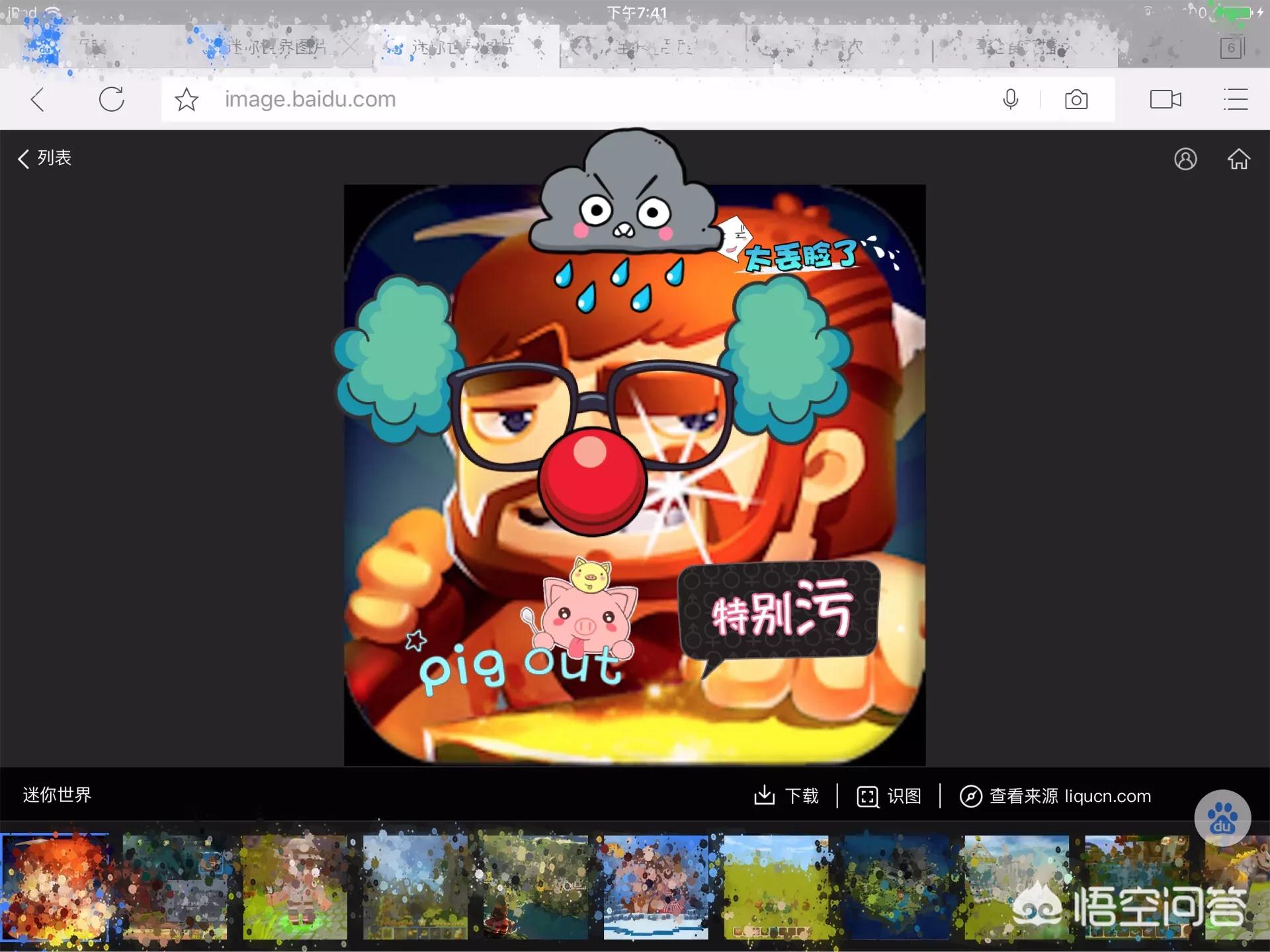
Task: Download the image with 下载
Action: 786,795
